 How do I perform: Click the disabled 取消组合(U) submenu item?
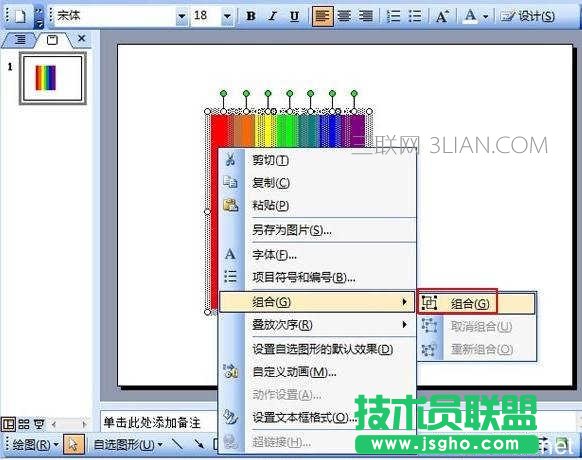(477, 327)
